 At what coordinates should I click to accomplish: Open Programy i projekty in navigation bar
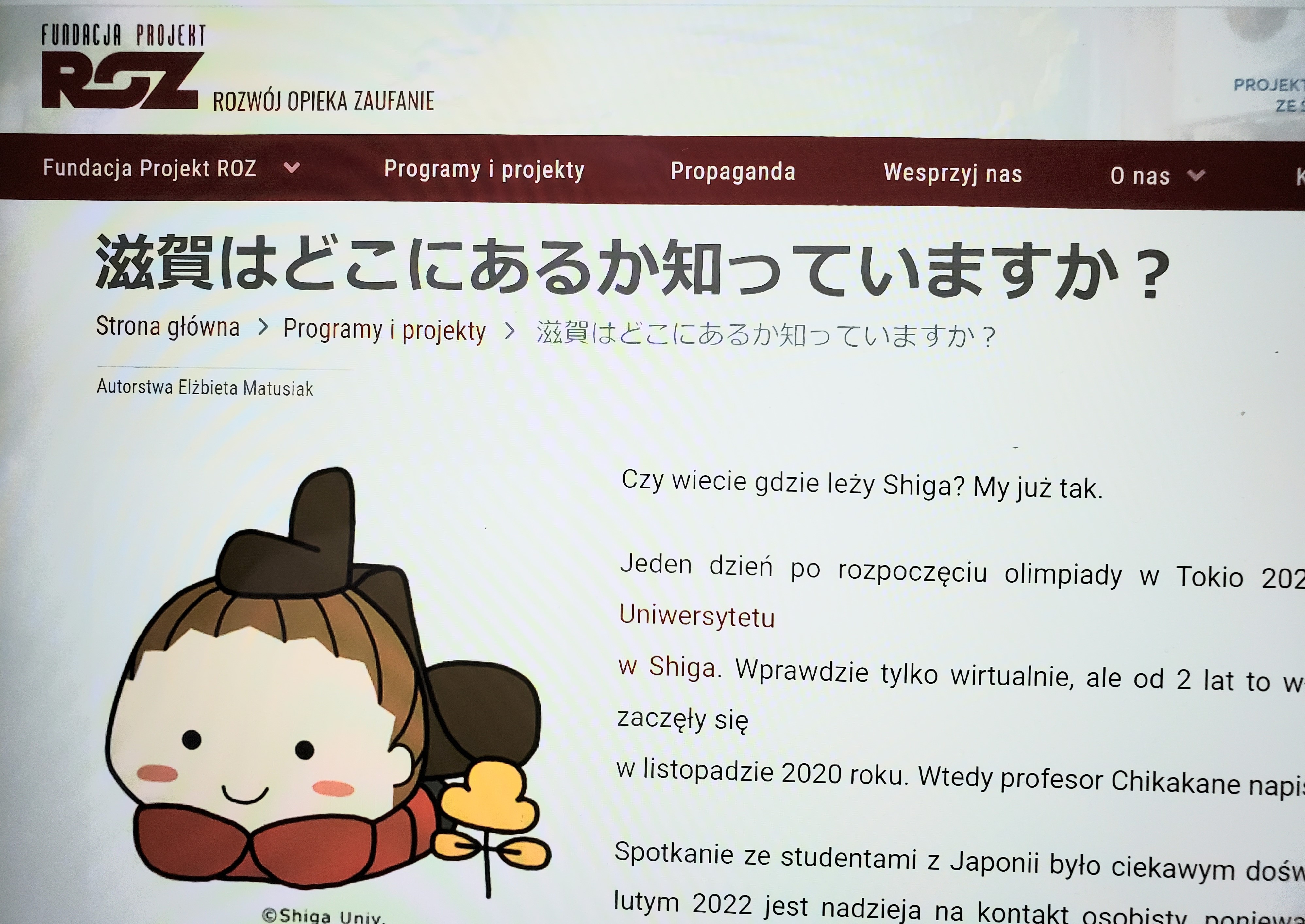(484, 170)
